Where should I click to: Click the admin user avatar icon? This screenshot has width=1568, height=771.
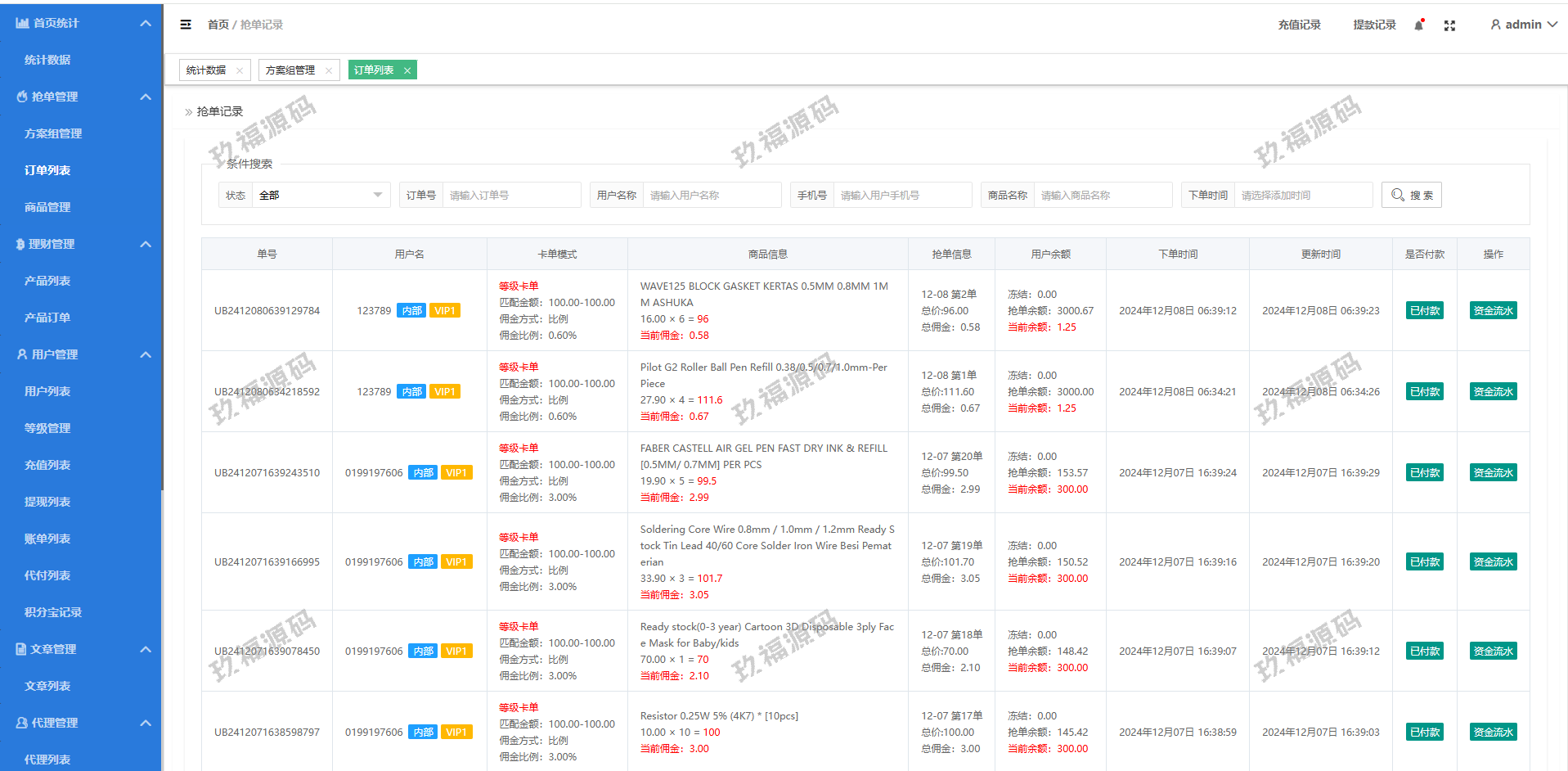(x=1495, y=25)
